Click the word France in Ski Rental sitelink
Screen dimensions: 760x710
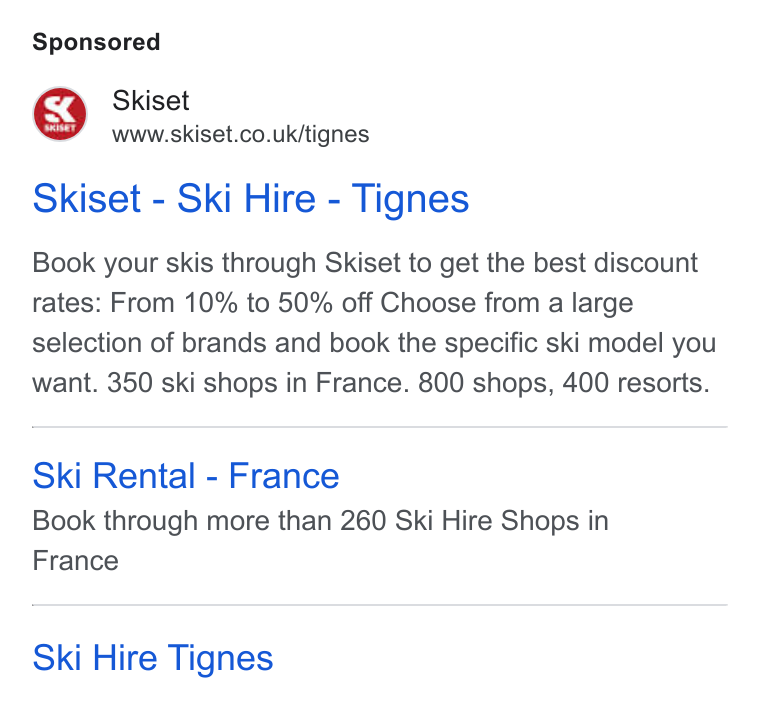coord(284,476)
